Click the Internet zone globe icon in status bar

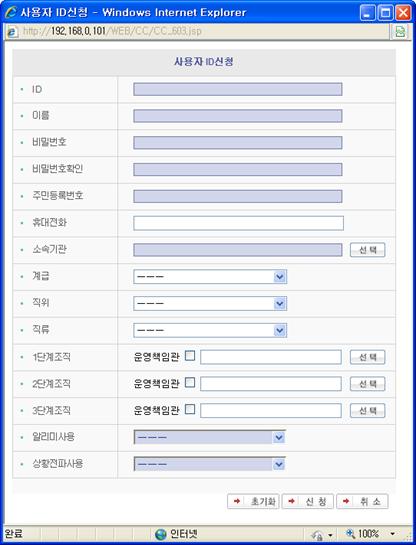(161, 534)
